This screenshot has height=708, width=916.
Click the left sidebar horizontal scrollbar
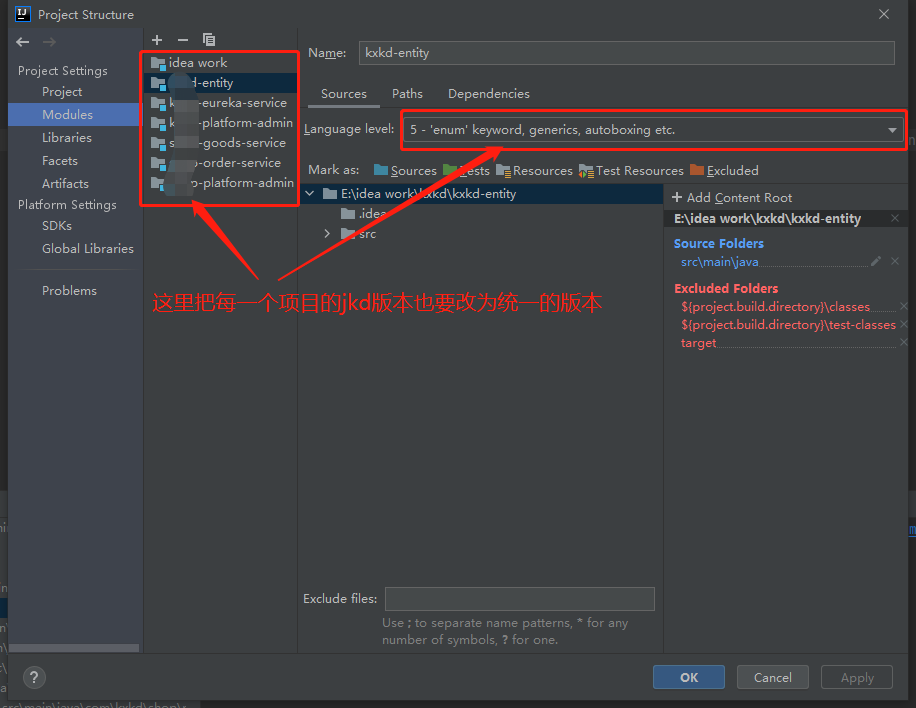pyautogui.click(x=74, y=648)
